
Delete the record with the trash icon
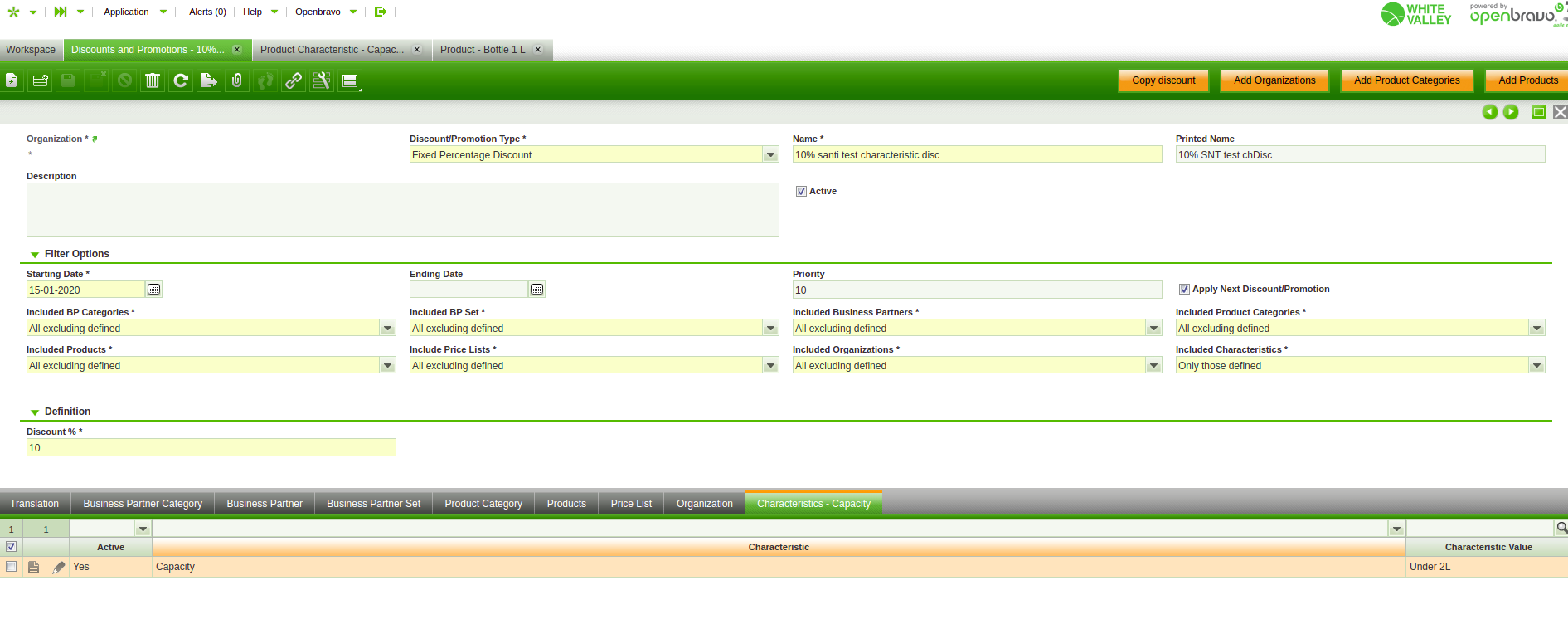(x=153, y=80)
